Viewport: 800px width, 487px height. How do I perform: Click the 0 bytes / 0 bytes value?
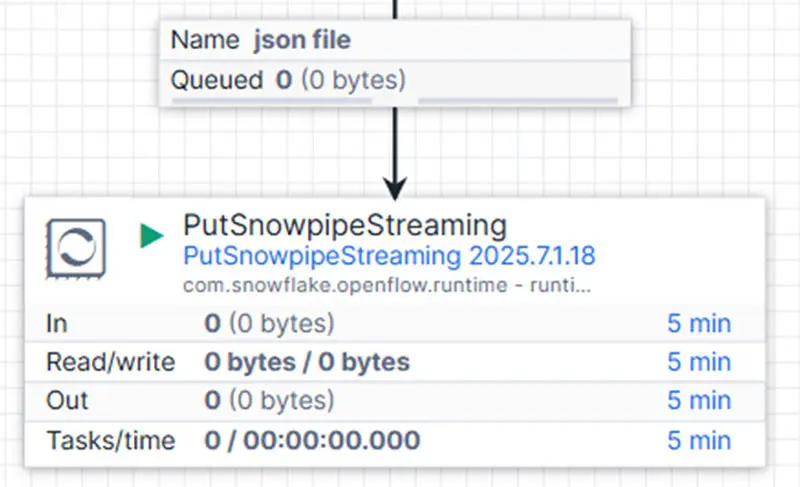[x=307, y=362]
